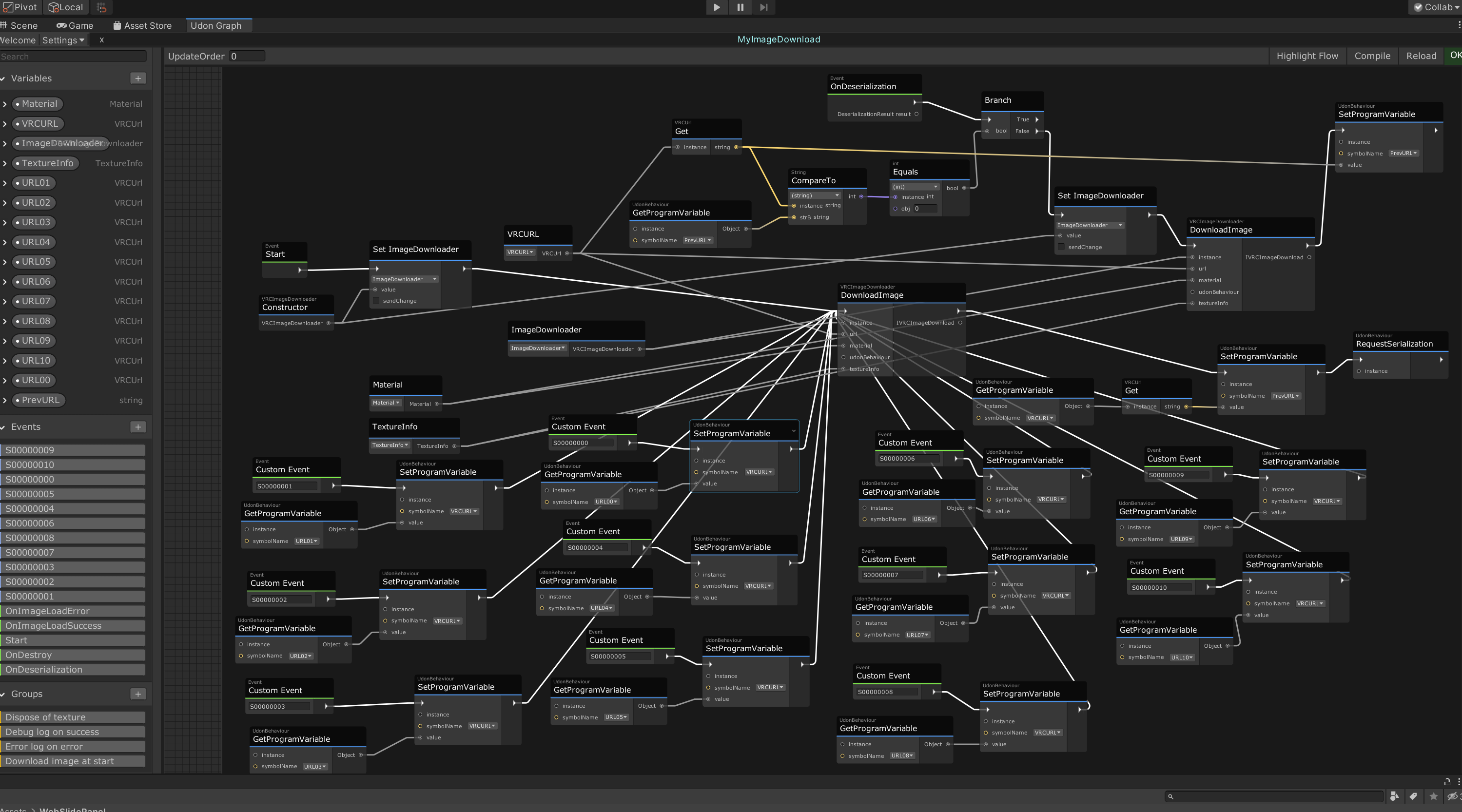Click the Compile button
The image size is (1462, 812).
point(1372,56)
